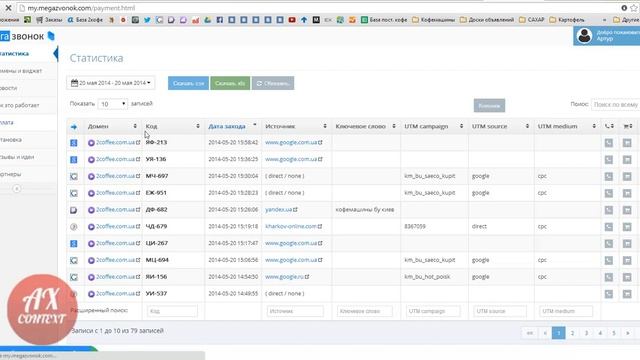This screenshot has width=640, height=360.
Task: Click cart order icon for row ЦИ-267
Action: 627,244
